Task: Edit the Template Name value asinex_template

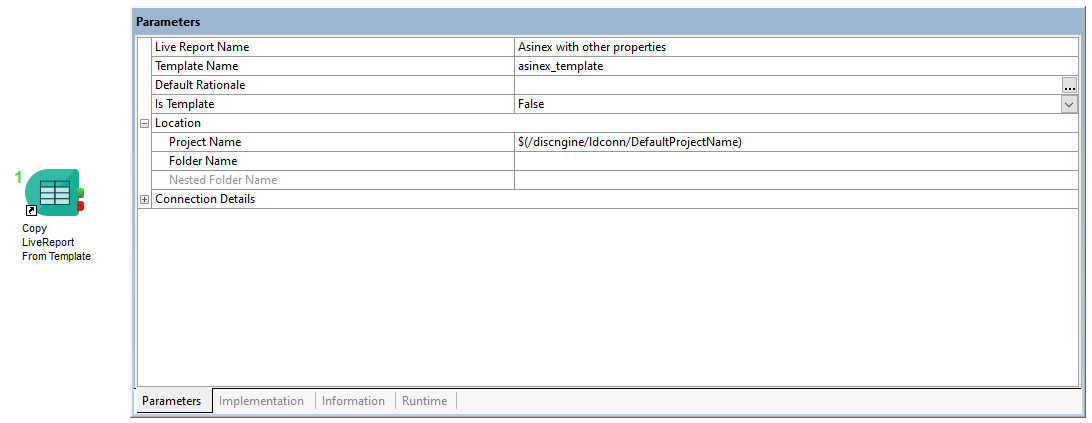Action: point(796,66)
